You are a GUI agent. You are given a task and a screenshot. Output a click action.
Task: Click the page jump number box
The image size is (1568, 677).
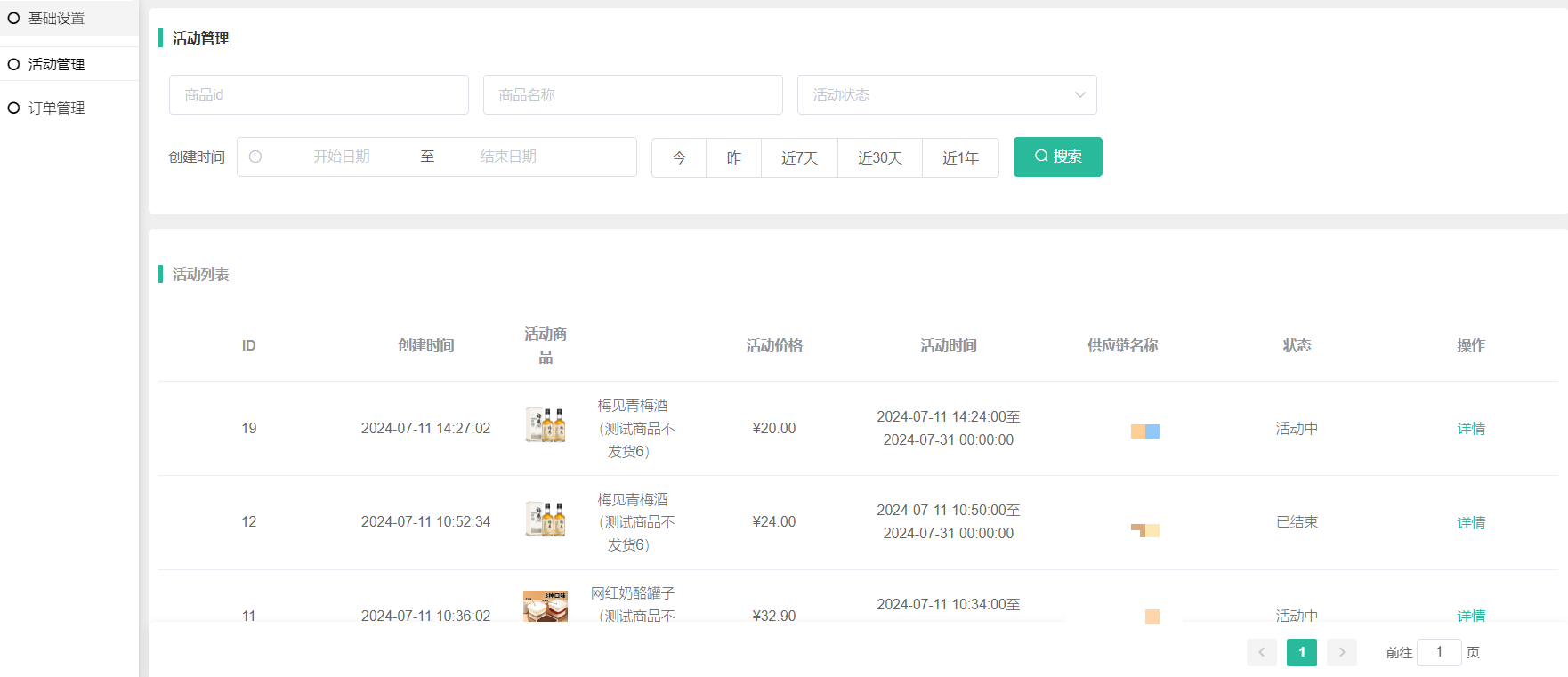pyautogui.click(x=1438, y=652)
